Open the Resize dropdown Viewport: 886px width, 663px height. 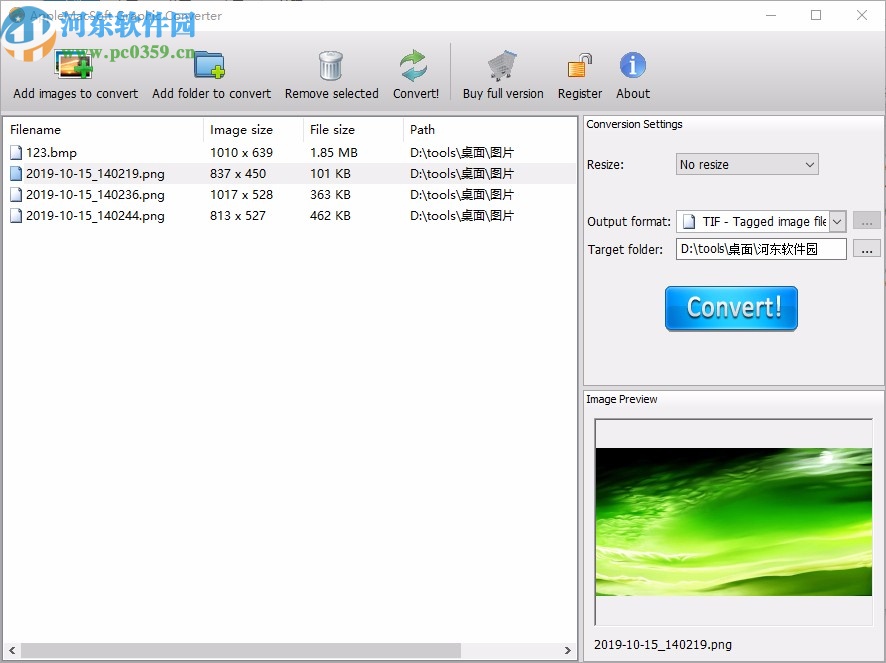746,164
